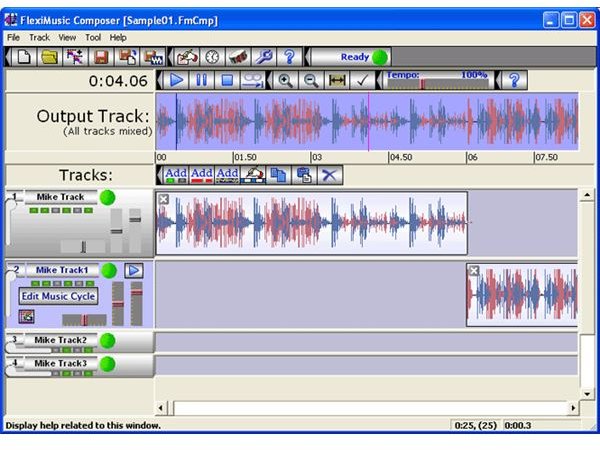Open the Tool menu
This screenshot has width=600, height=450.
tap(93, 38)
